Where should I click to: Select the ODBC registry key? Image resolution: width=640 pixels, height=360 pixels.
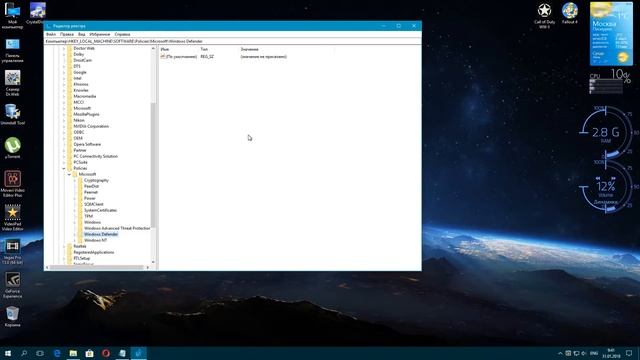click(x=78, y=132)
